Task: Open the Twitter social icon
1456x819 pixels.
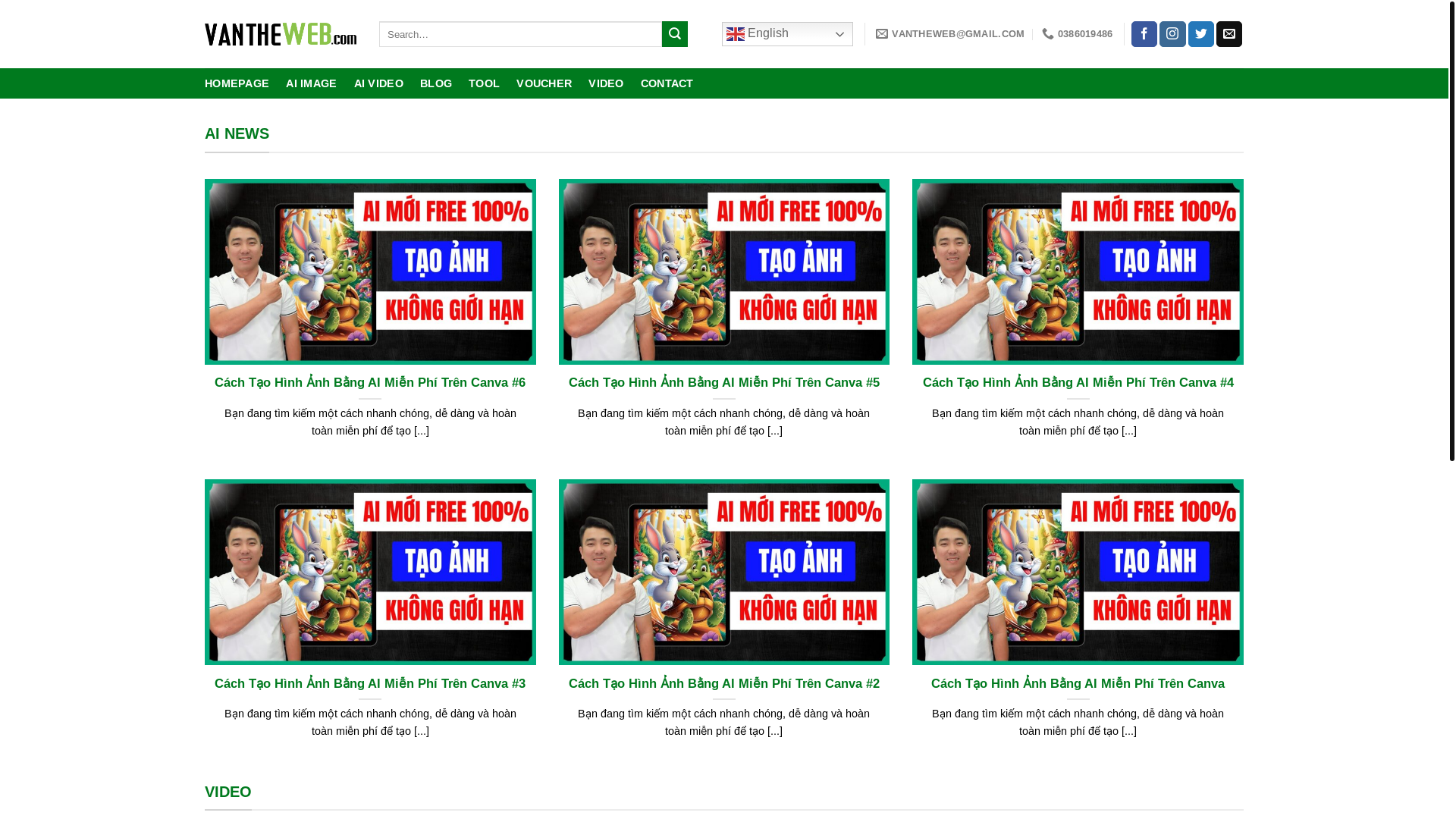Action: pos(1201,34)
